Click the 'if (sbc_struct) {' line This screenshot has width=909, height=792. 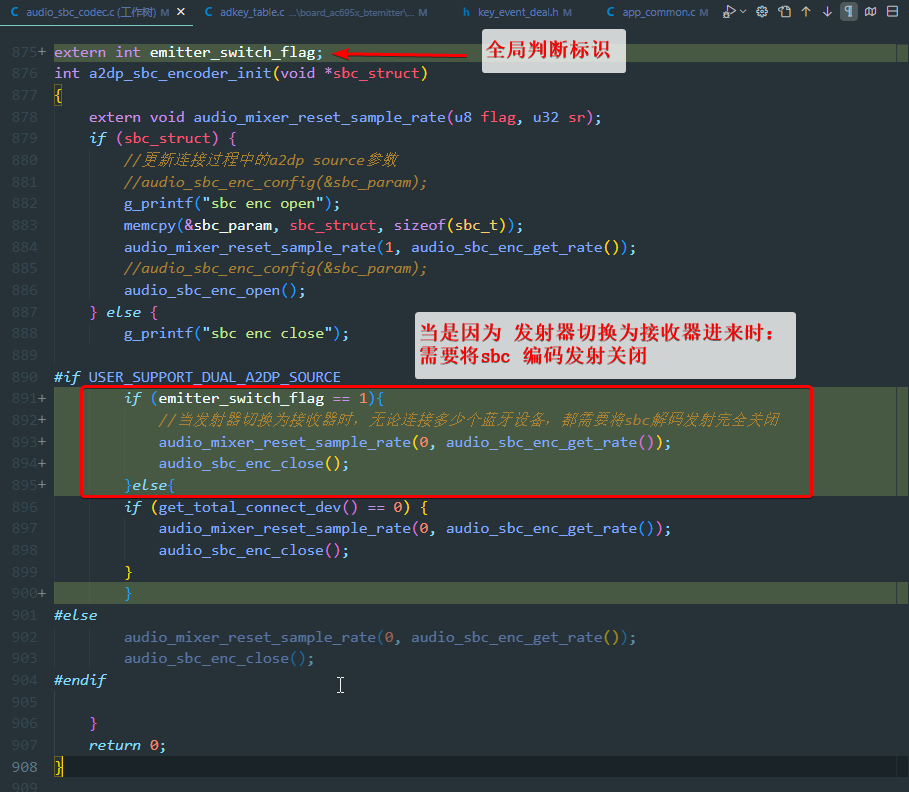(163, 139)
